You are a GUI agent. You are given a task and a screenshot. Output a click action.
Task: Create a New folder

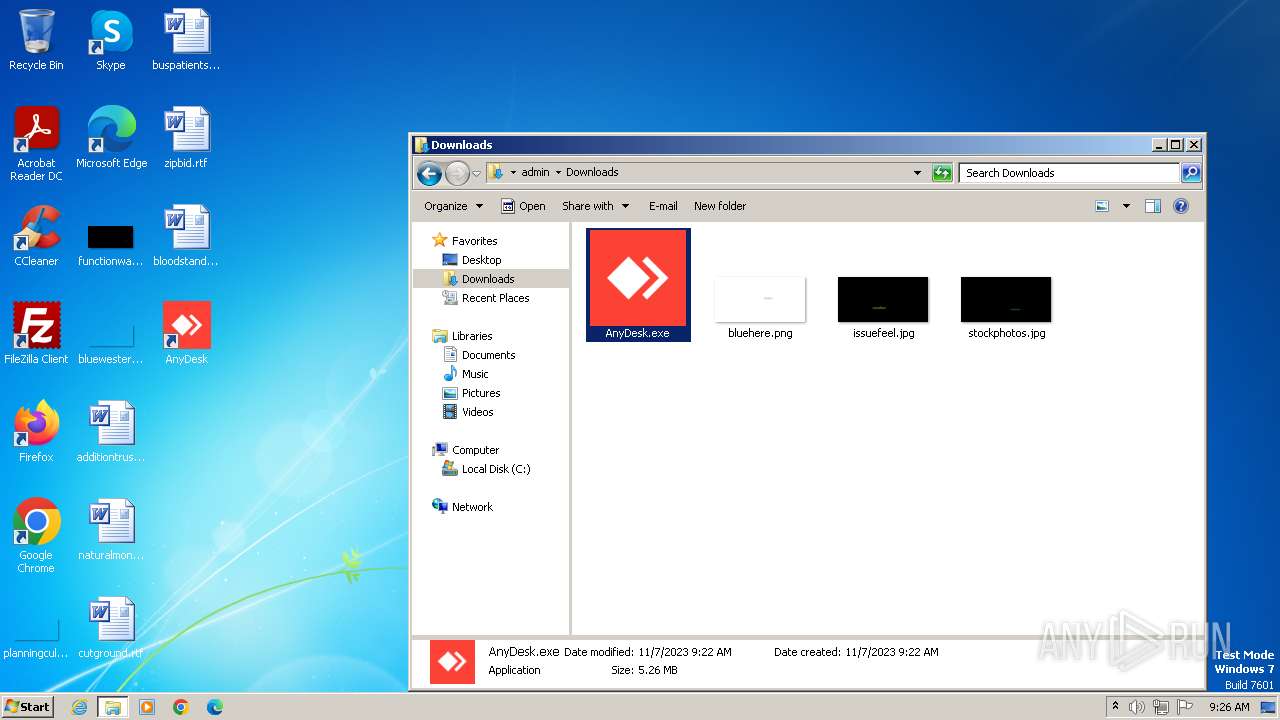(x=720, y=206)
